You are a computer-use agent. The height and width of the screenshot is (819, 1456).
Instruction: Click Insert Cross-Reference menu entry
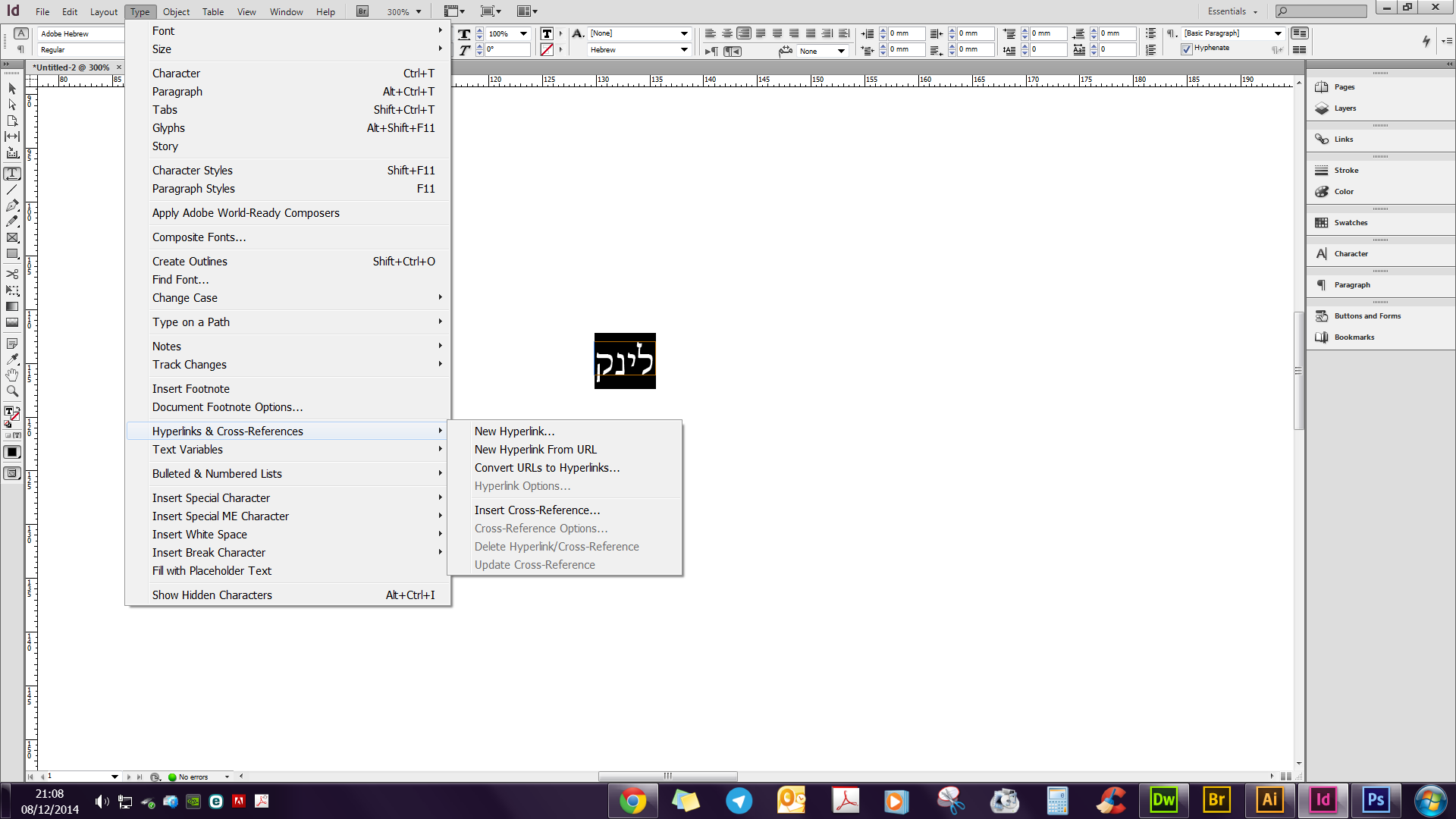coord(537,510)
